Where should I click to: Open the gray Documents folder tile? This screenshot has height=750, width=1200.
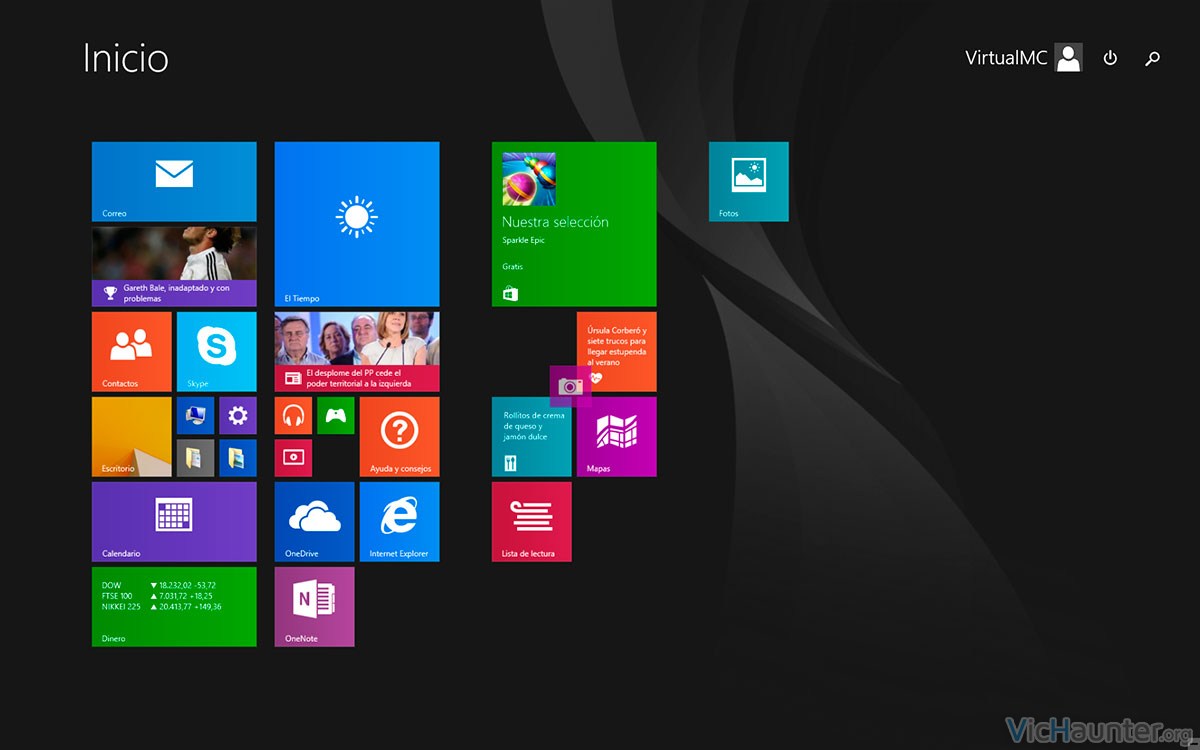[195, 458]
